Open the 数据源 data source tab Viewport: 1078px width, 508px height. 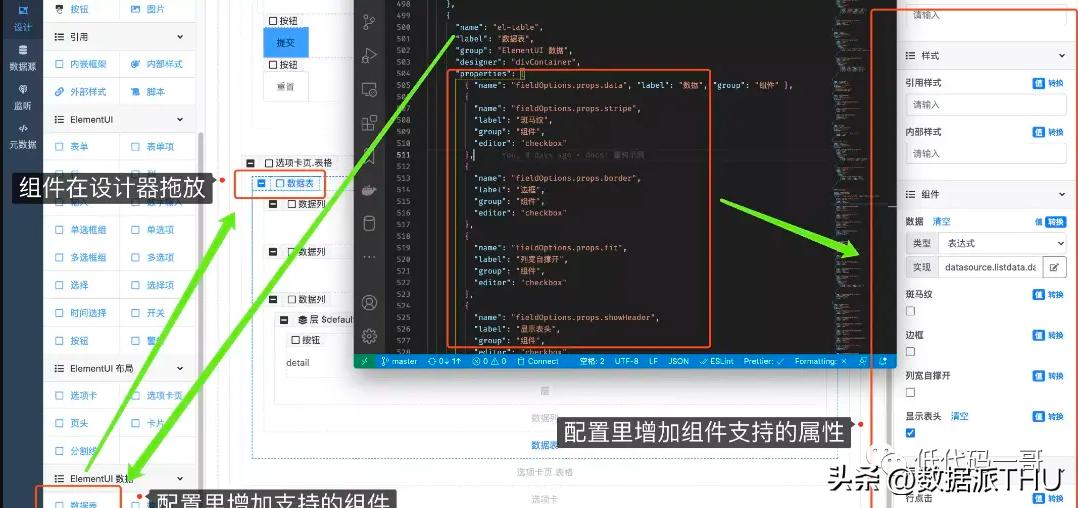22,58
